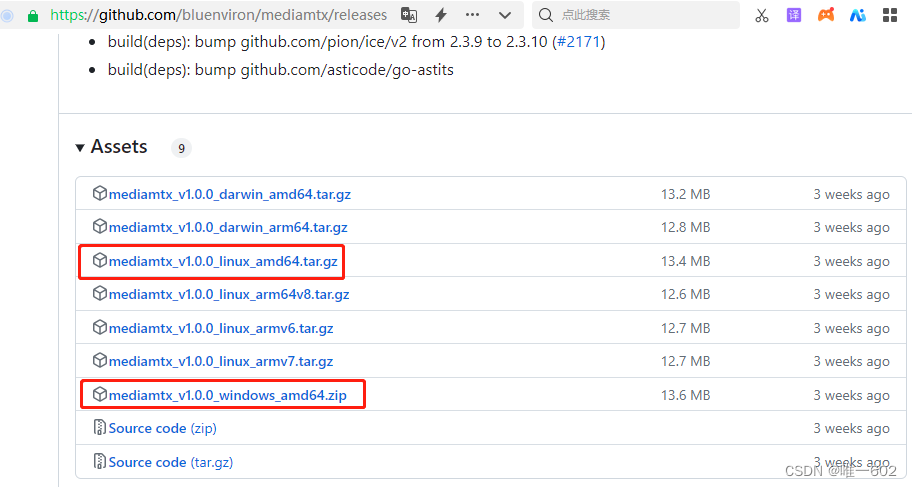
Task: Click '3 weeks ago' in windows_amd64 row
Action: pyautogui.click(x=851, y=396)
